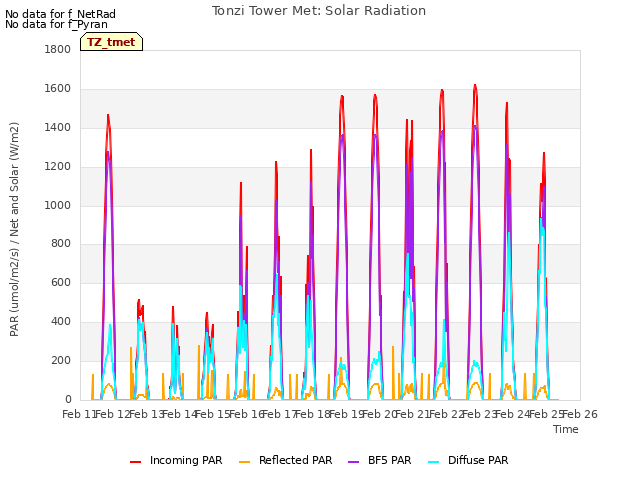The width and height of the screenshot is (640, 480).
Task: Click the y-axis title 'PAR (umol/m2/s) / Net and Solar (W/m2)'
Action: click(x=14, y=229)
